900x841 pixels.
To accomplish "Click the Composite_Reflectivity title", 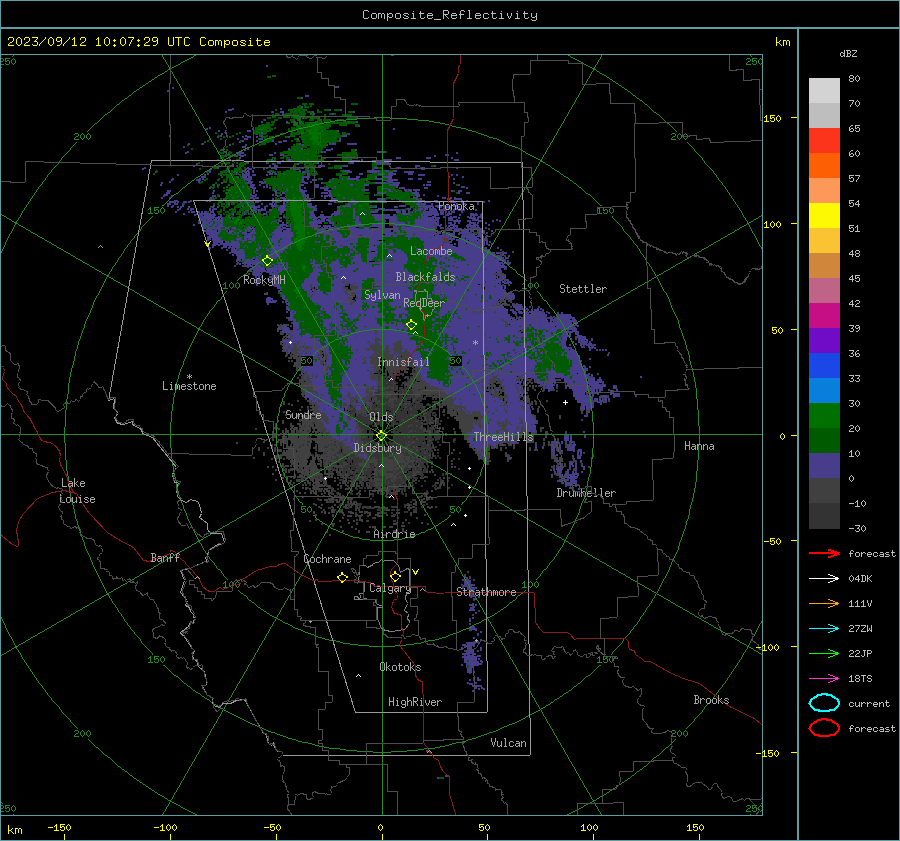I will coord(450,15).
